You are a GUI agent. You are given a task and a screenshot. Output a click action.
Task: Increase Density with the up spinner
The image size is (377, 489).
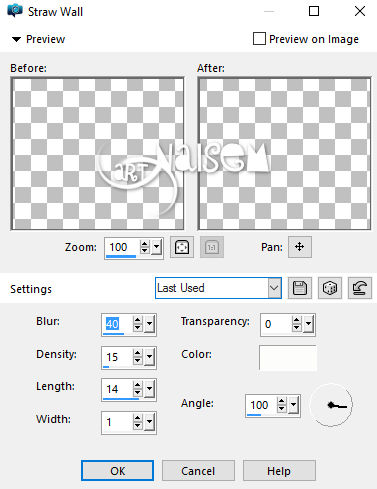137,353
